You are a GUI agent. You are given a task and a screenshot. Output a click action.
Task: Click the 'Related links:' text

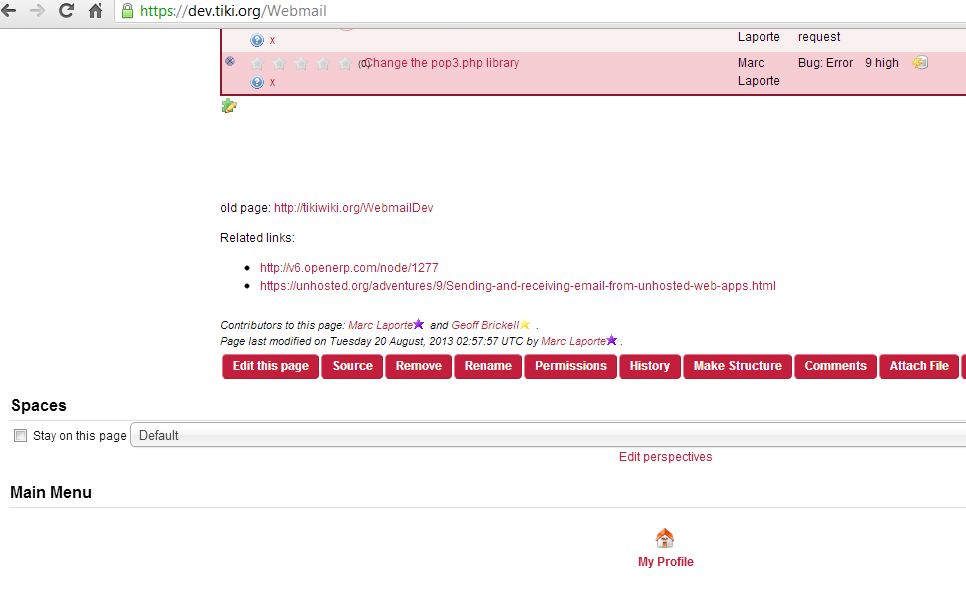[x=258, y=238]
